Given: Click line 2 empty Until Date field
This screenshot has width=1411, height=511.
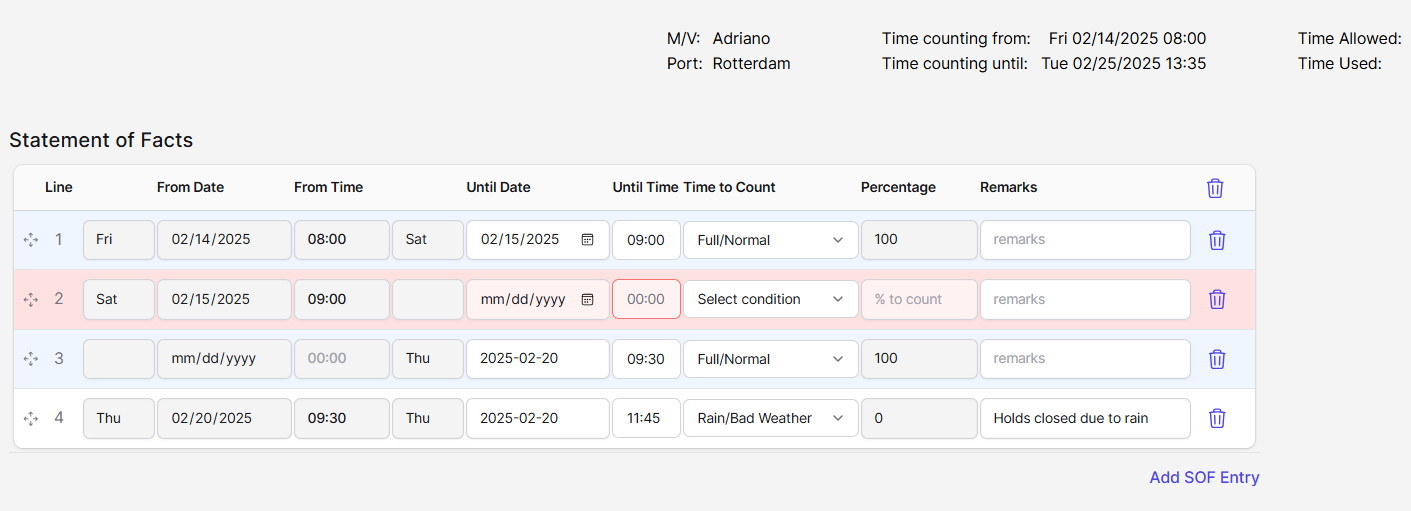Looking at the screenshot, I should (x=537, y=299).
